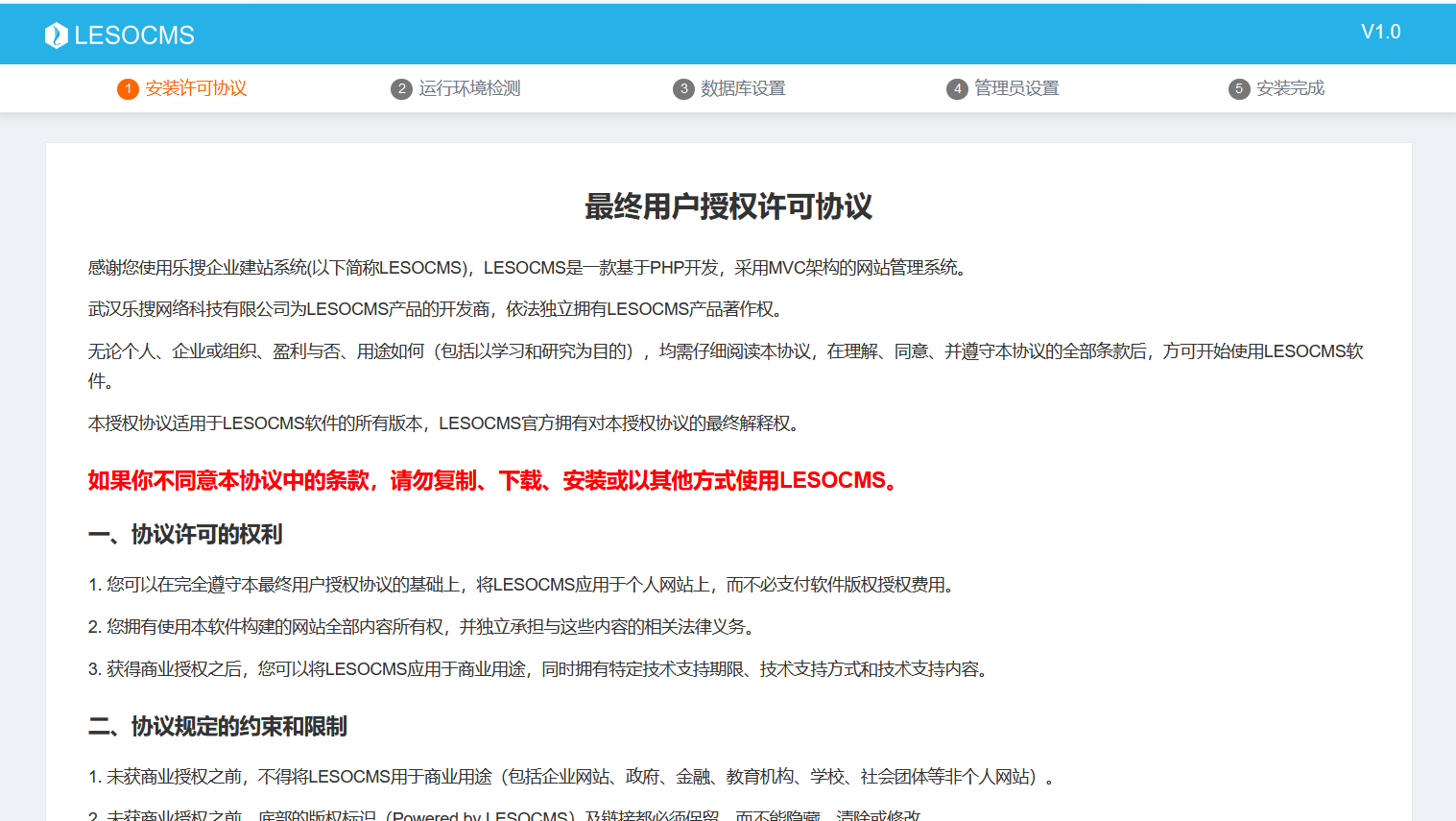The height and width of the screenshot is (821, 1456).
Task: Click the paragraph starting 本授权协议适用于LESOCMS
Action: (x=446, y=423)
